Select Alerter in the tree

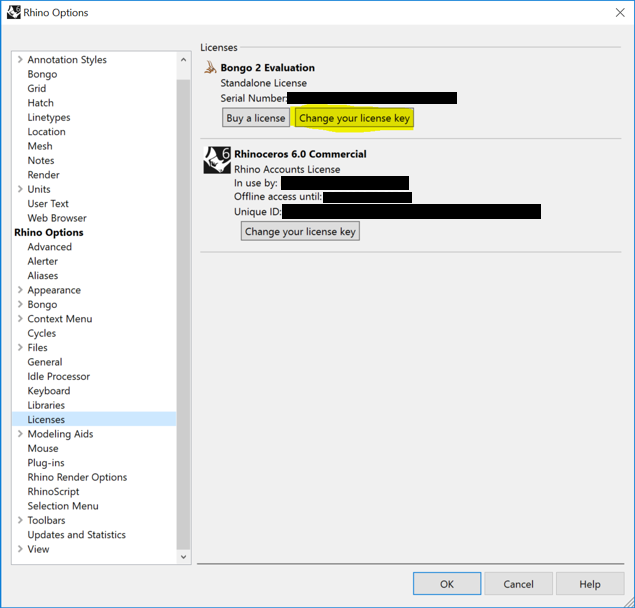(x=43, y=261)
